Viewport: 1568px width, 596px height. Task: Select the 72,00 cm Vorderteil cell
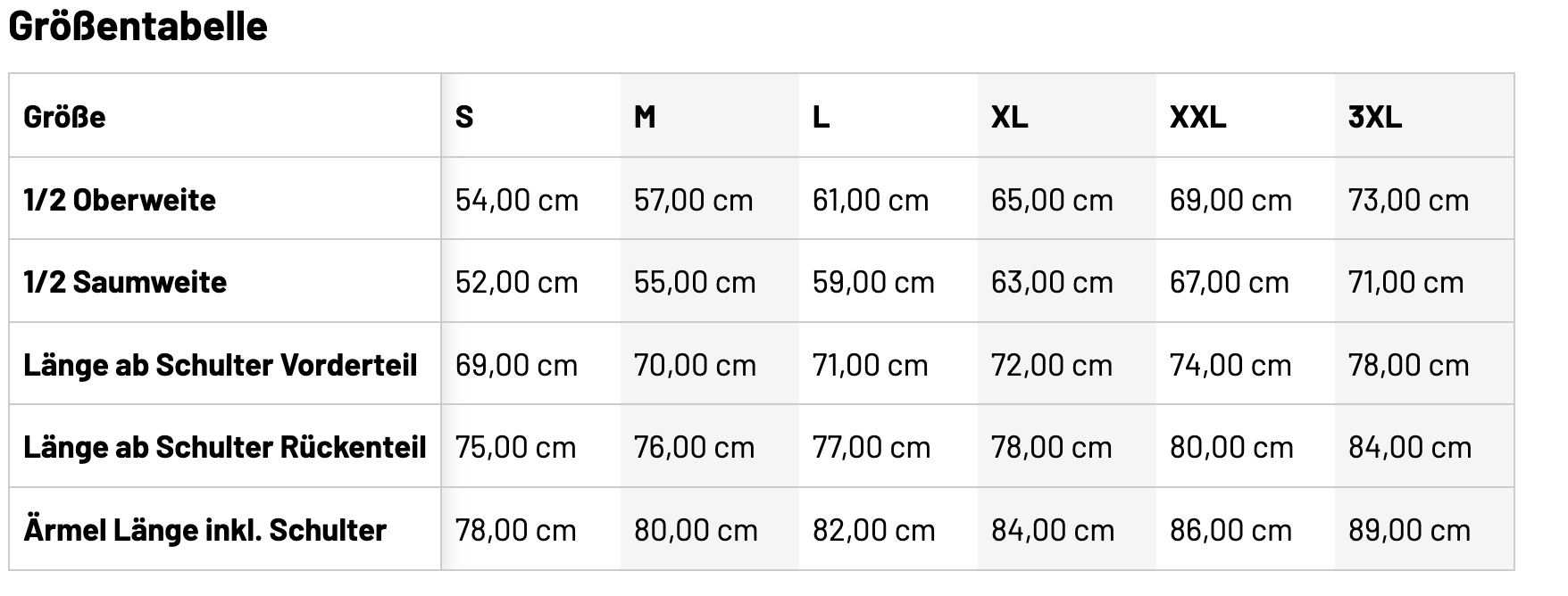tap(1052, 365)
